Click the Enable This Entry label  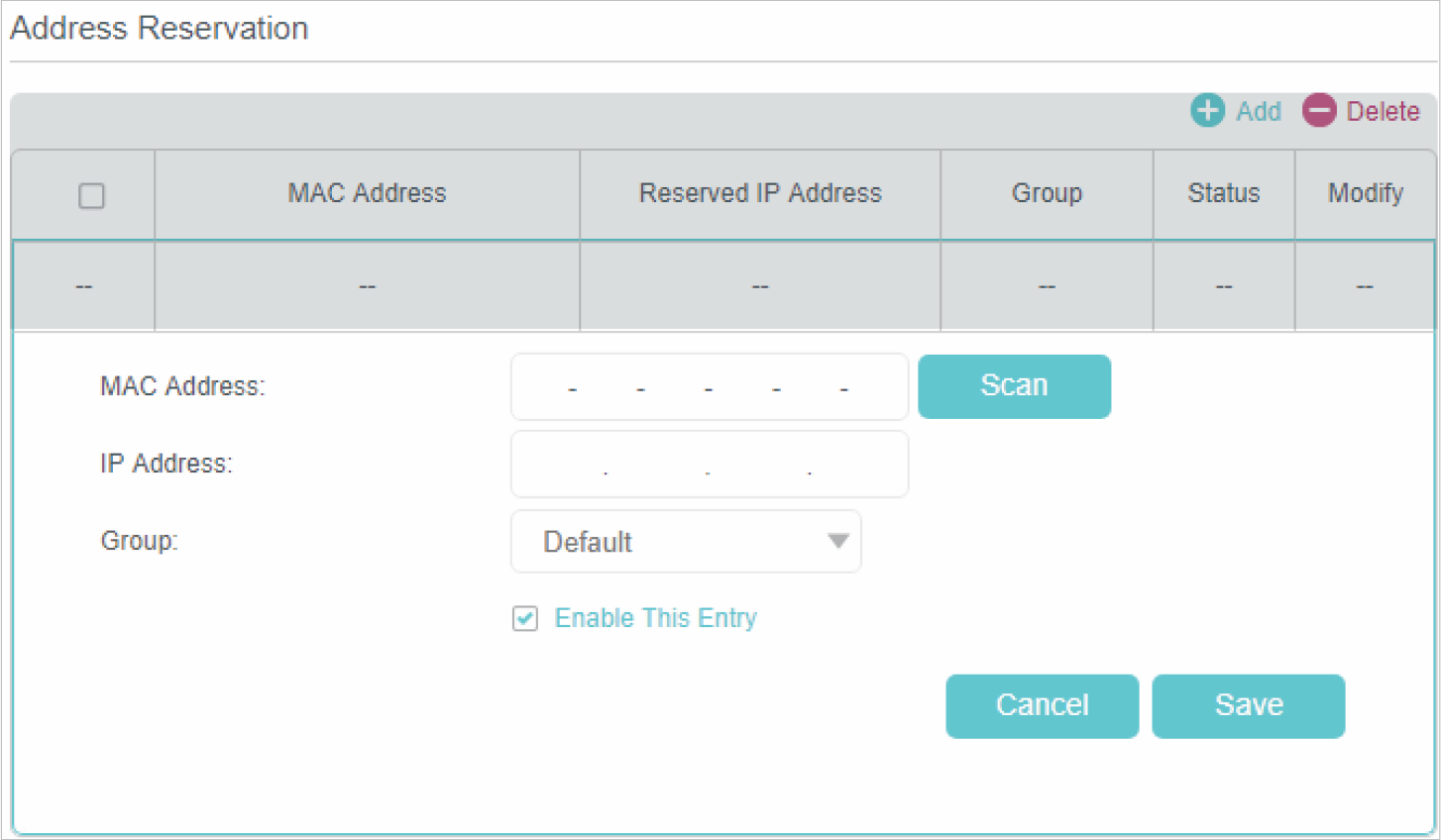point(655,618)
